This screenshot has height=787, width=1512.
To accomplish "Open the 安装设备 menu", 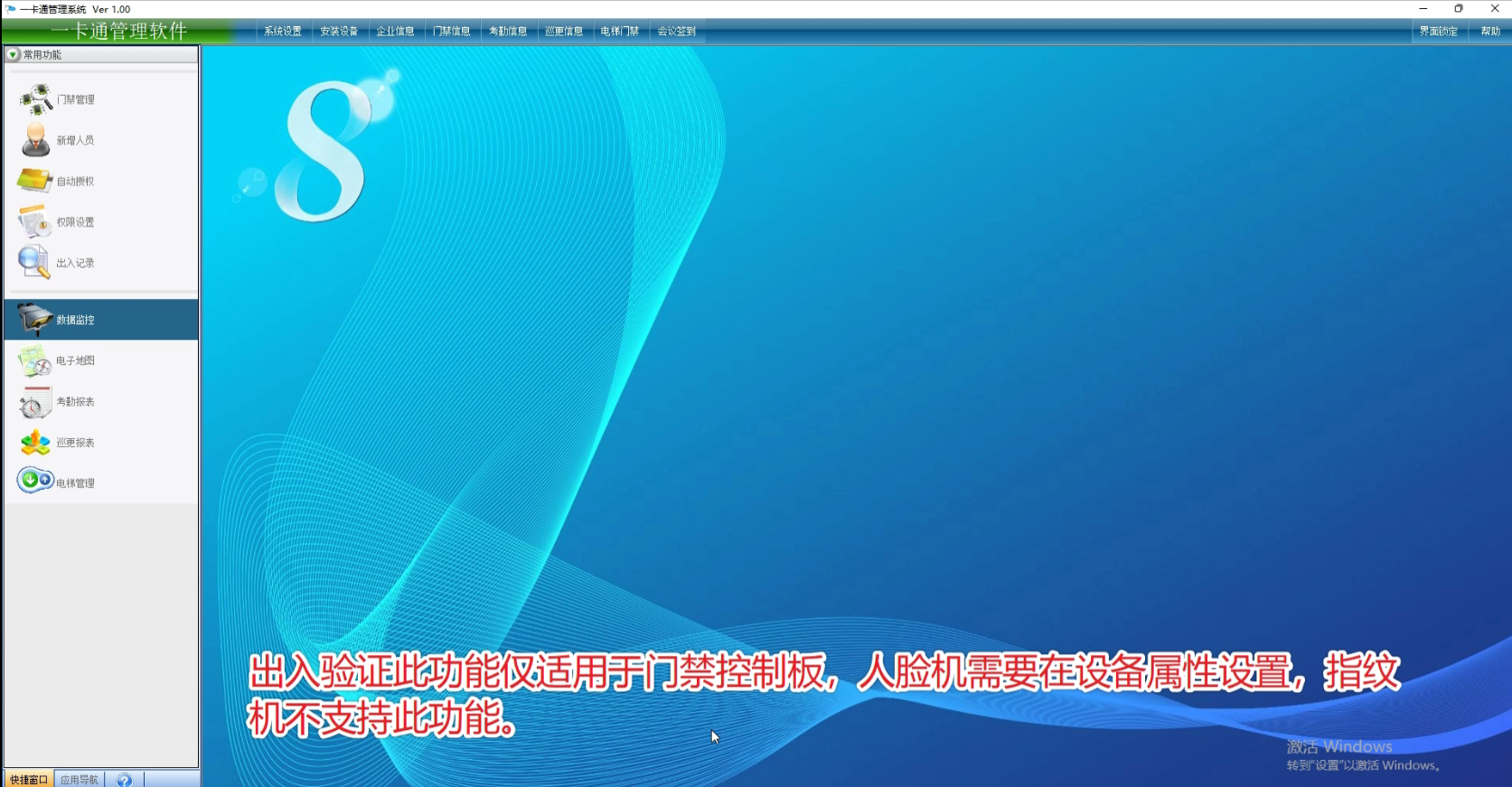I will (x=339, y=32).
